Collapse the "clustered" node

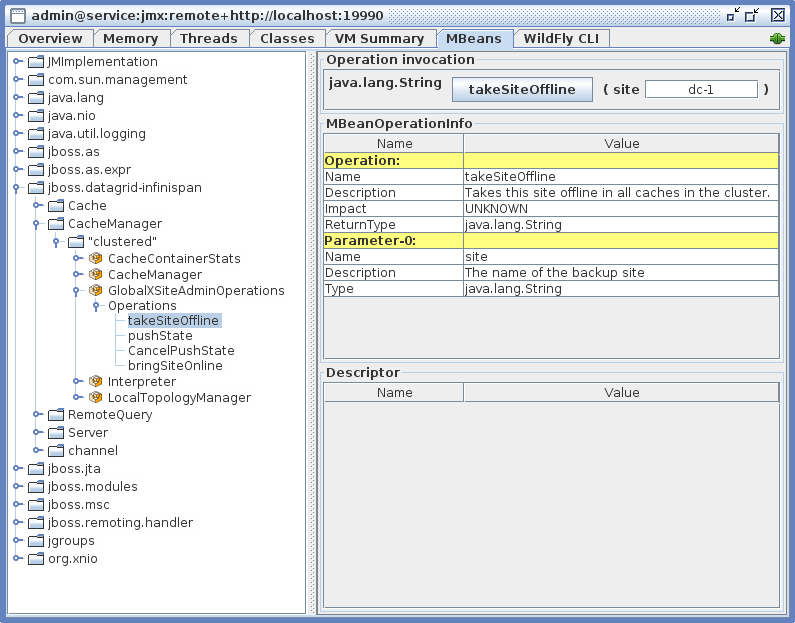click(x=56, y=242)
